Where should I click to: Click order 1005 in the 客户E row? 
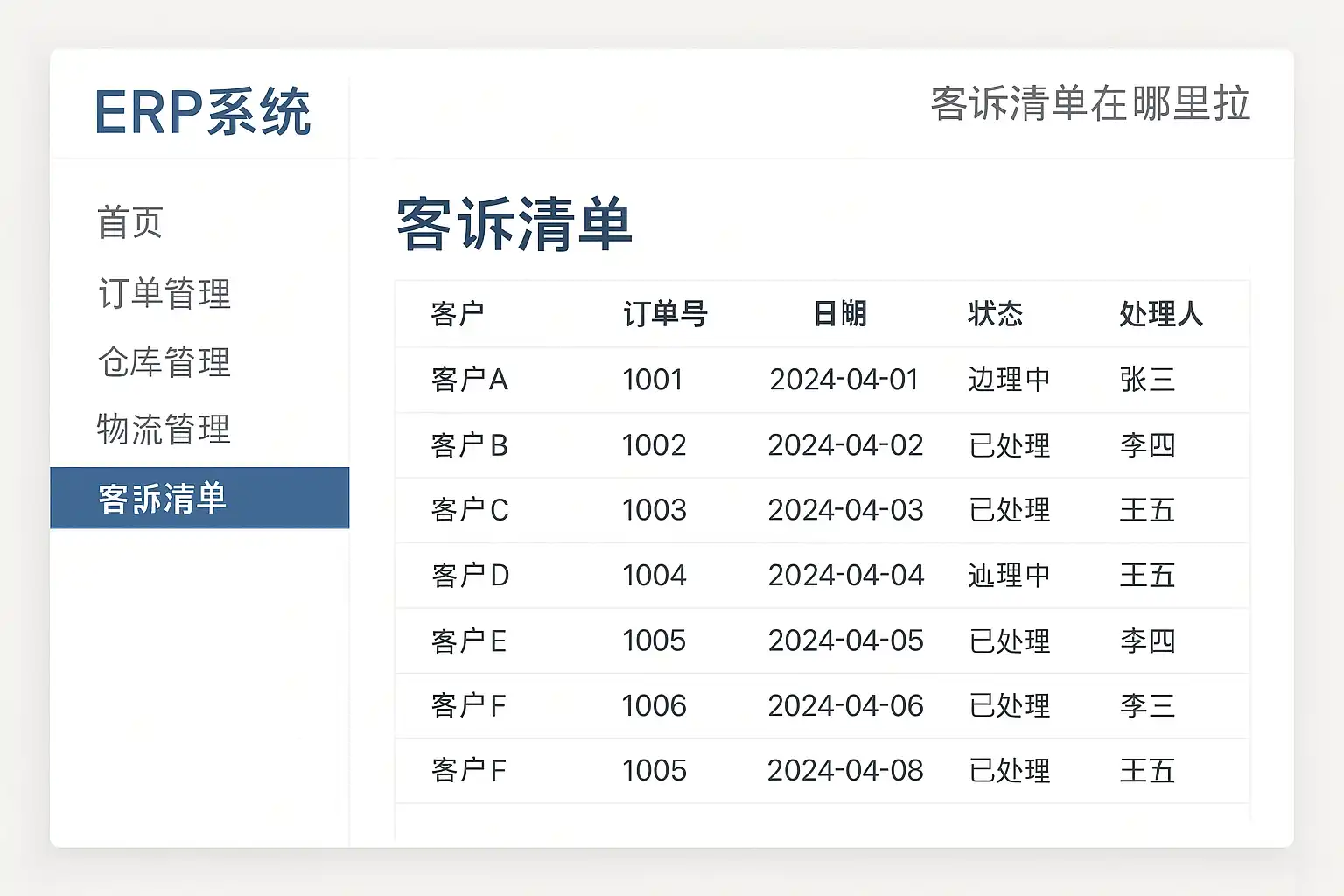tap(654, 641)
